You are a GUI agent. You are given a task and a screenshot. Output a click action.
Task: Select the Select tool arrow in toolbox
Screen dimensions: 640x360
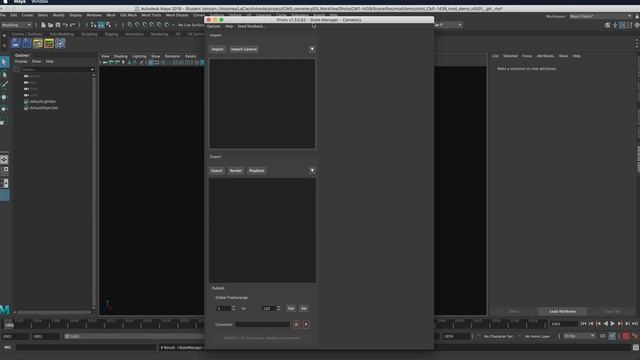point(4,62)
